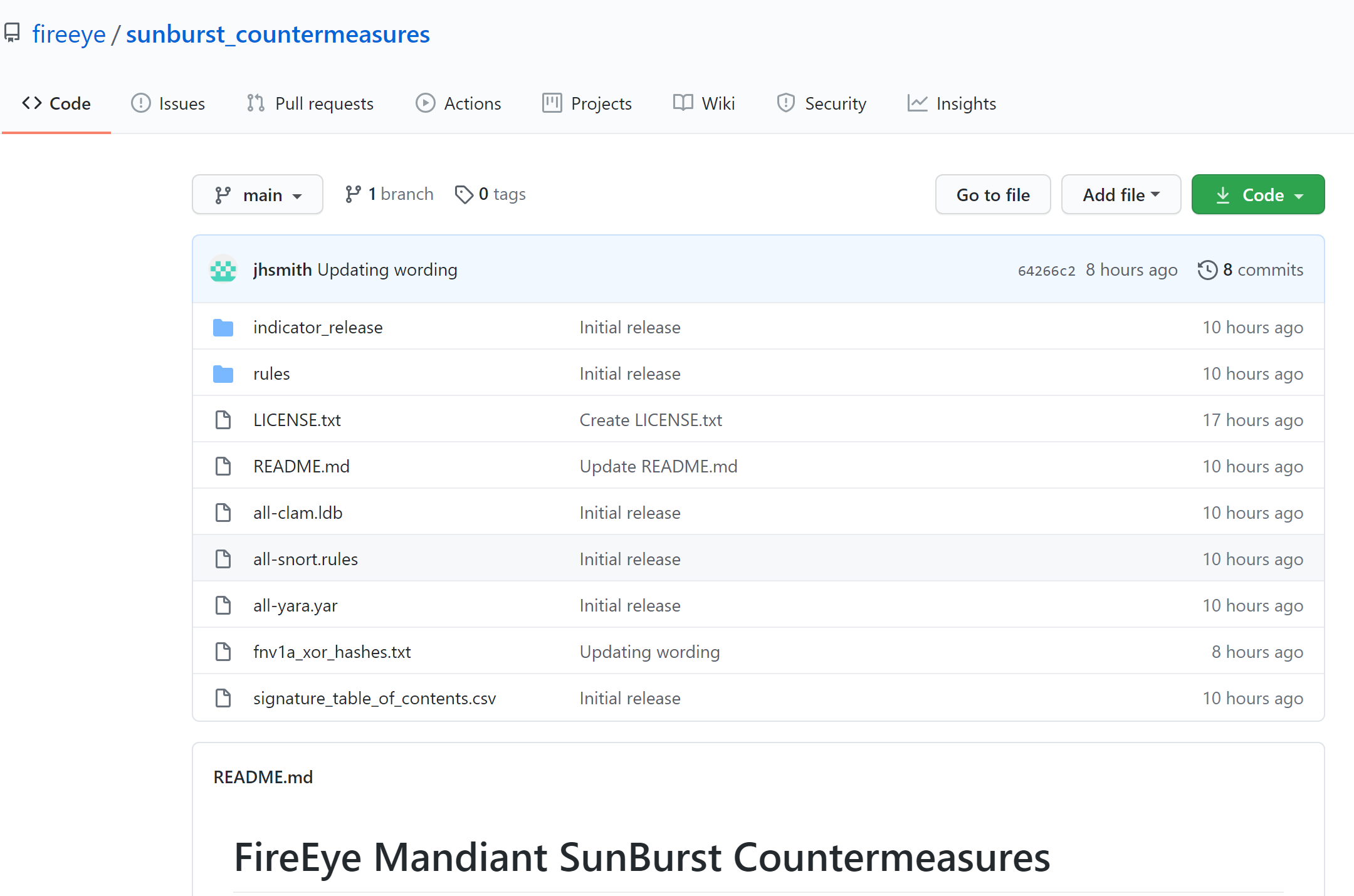Click jhsmith's avatar icon
Screen dimensions: 1354x896
point(223,270)
